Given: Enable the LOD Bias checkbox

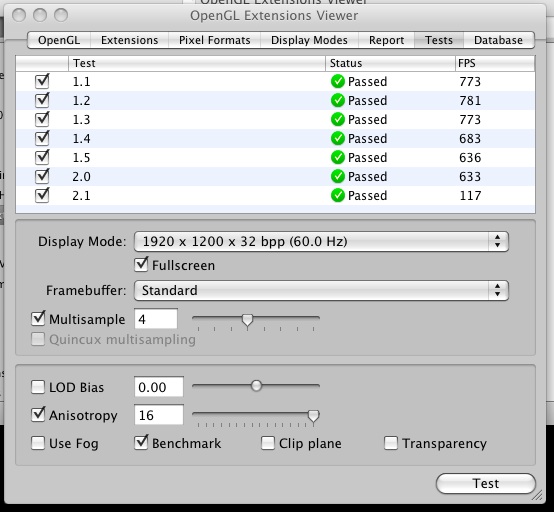Looking at the screenshot, I should click(38, 387).
